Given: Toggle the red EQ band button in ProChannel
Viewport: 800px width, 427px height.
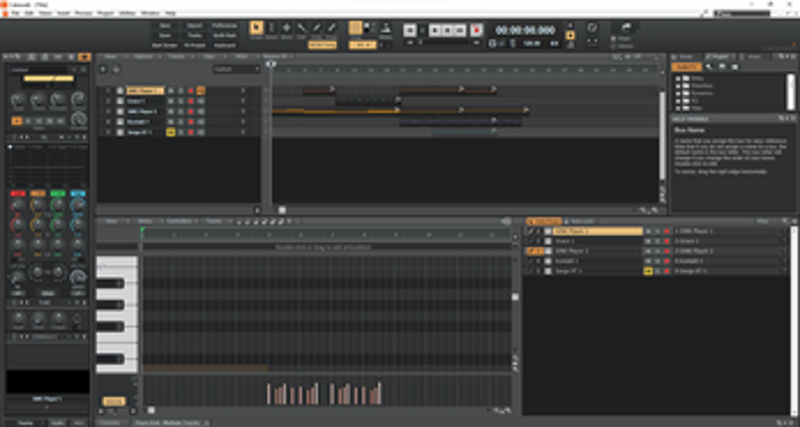Looking at the screenshot, I should click(18, 193).
